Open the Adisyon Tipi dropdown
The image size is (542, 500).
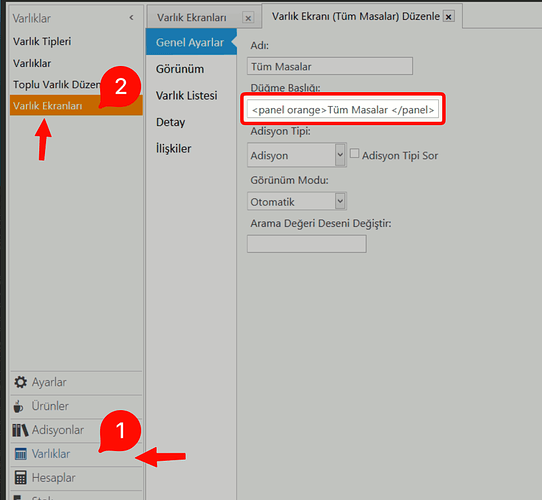click(x=340, y=155)
